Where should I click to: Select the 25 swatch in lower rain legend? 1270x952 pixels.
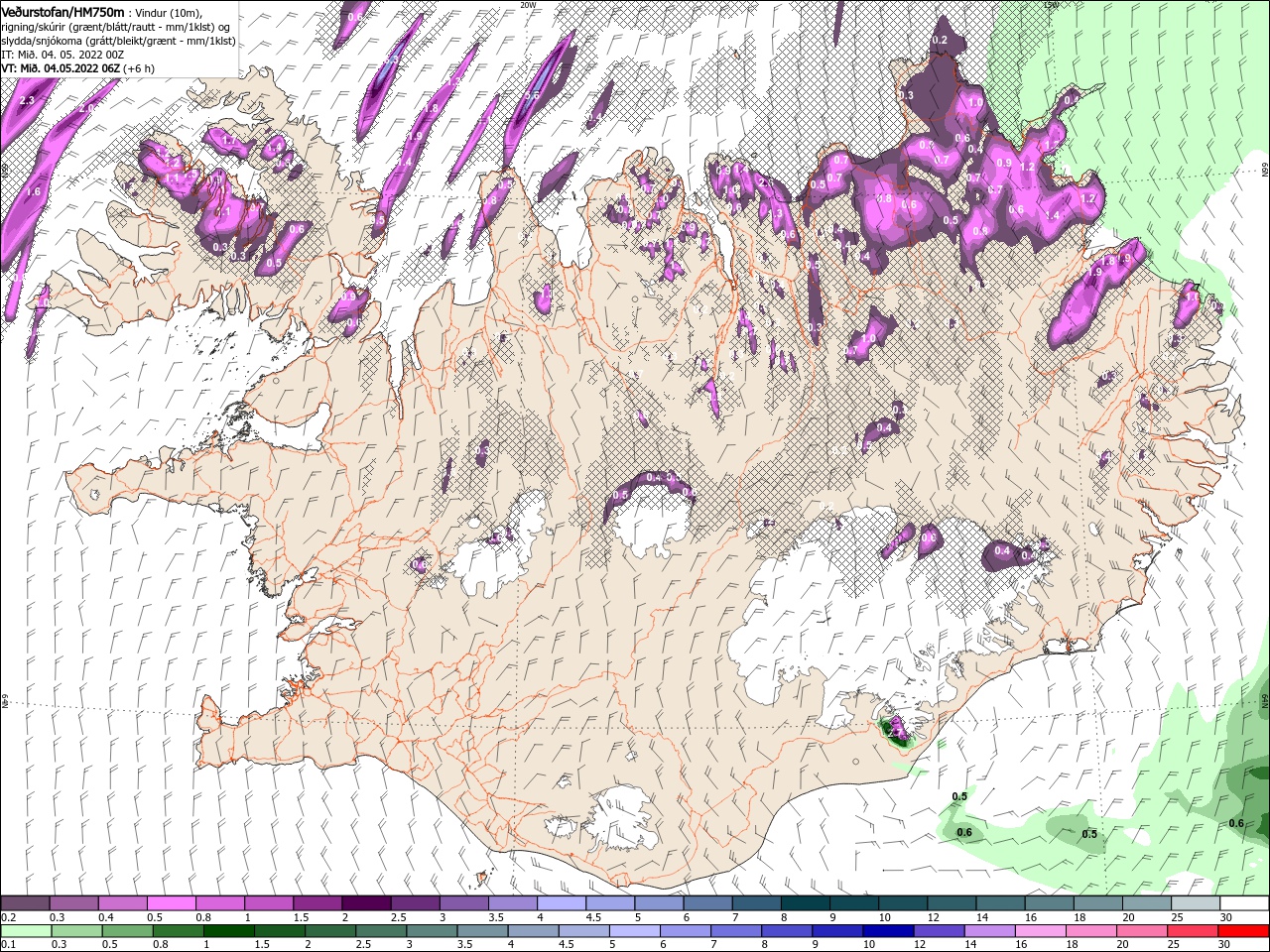pos(1194,931)
